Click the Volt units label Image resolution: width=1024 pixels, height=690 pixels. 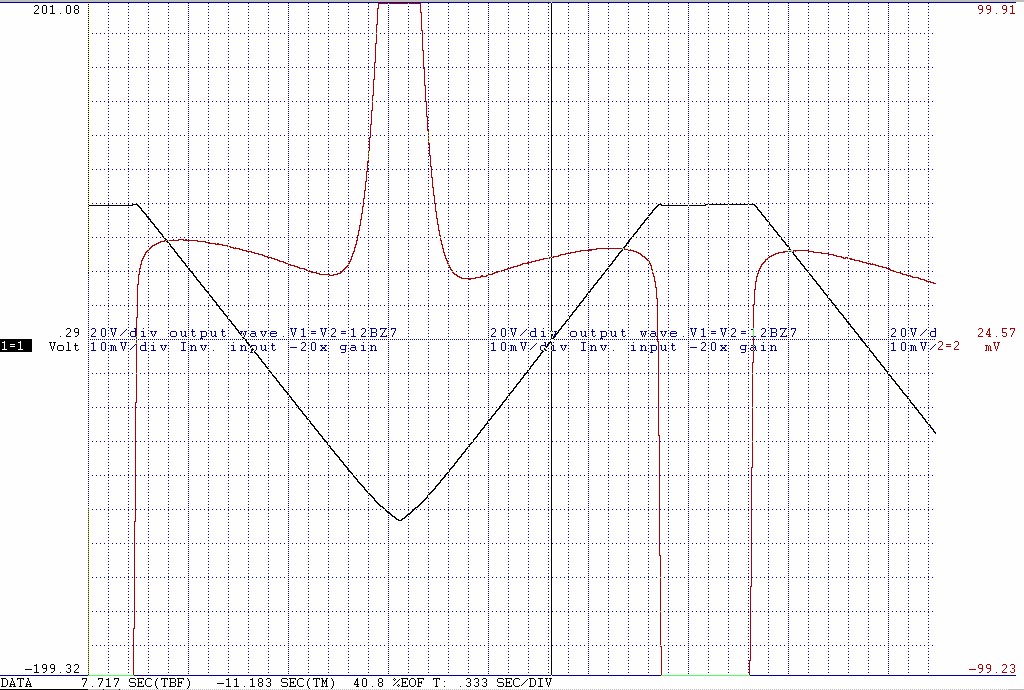click(x=65, y=347)
